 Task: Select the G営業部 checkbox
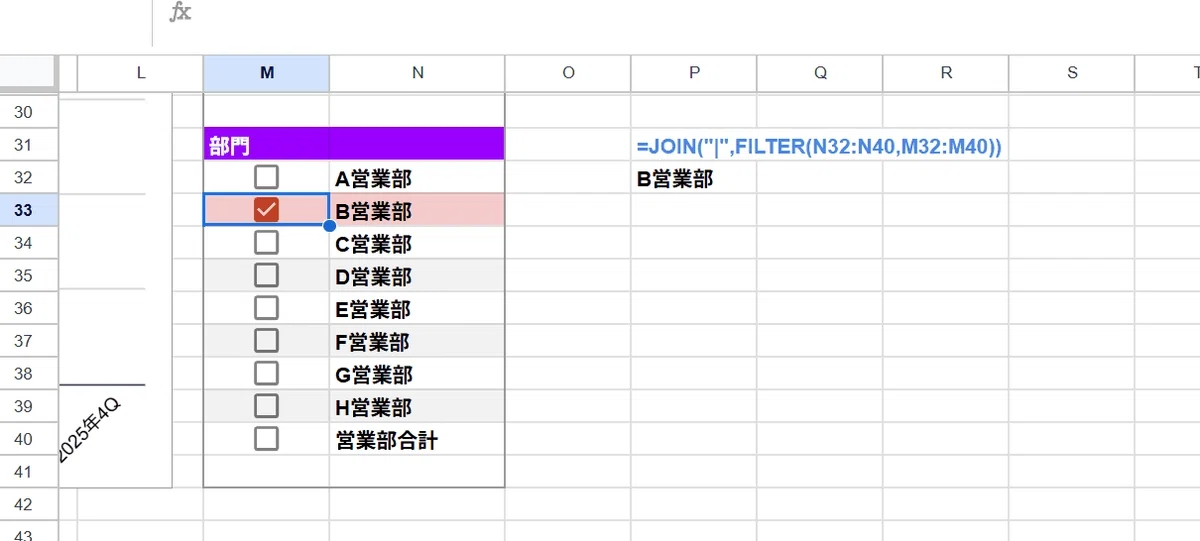[266, 373]
